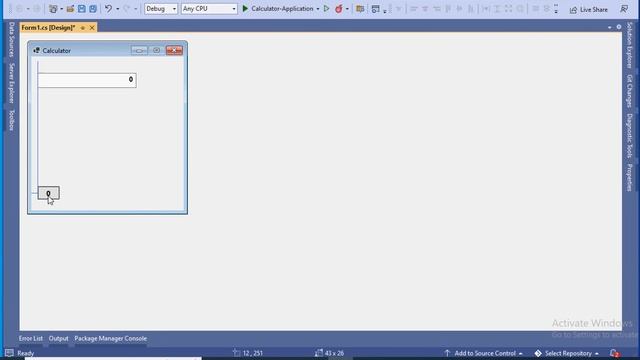
Task: Toggle pin on Form1.cs [Design] tab
Action: click(x=83, y=28)
